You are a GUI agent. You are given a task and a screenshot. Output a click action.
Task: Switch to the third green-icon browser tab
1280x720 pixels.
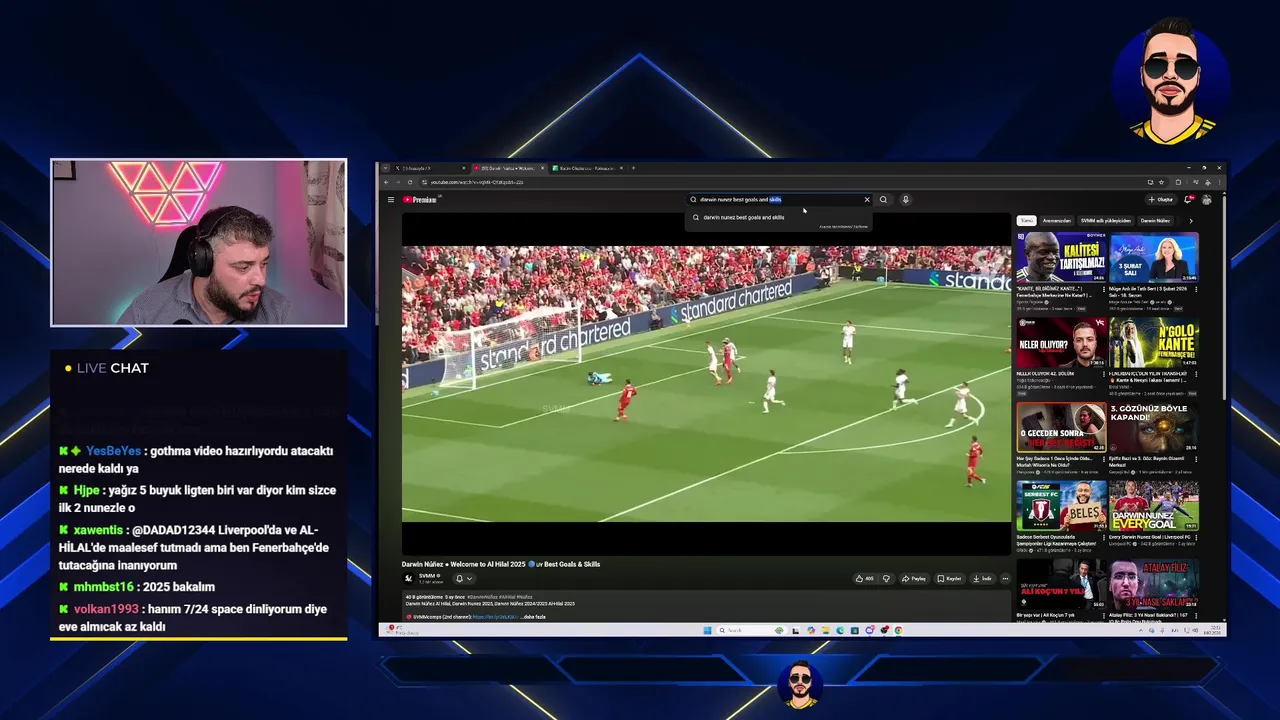(x=586, y=168)
